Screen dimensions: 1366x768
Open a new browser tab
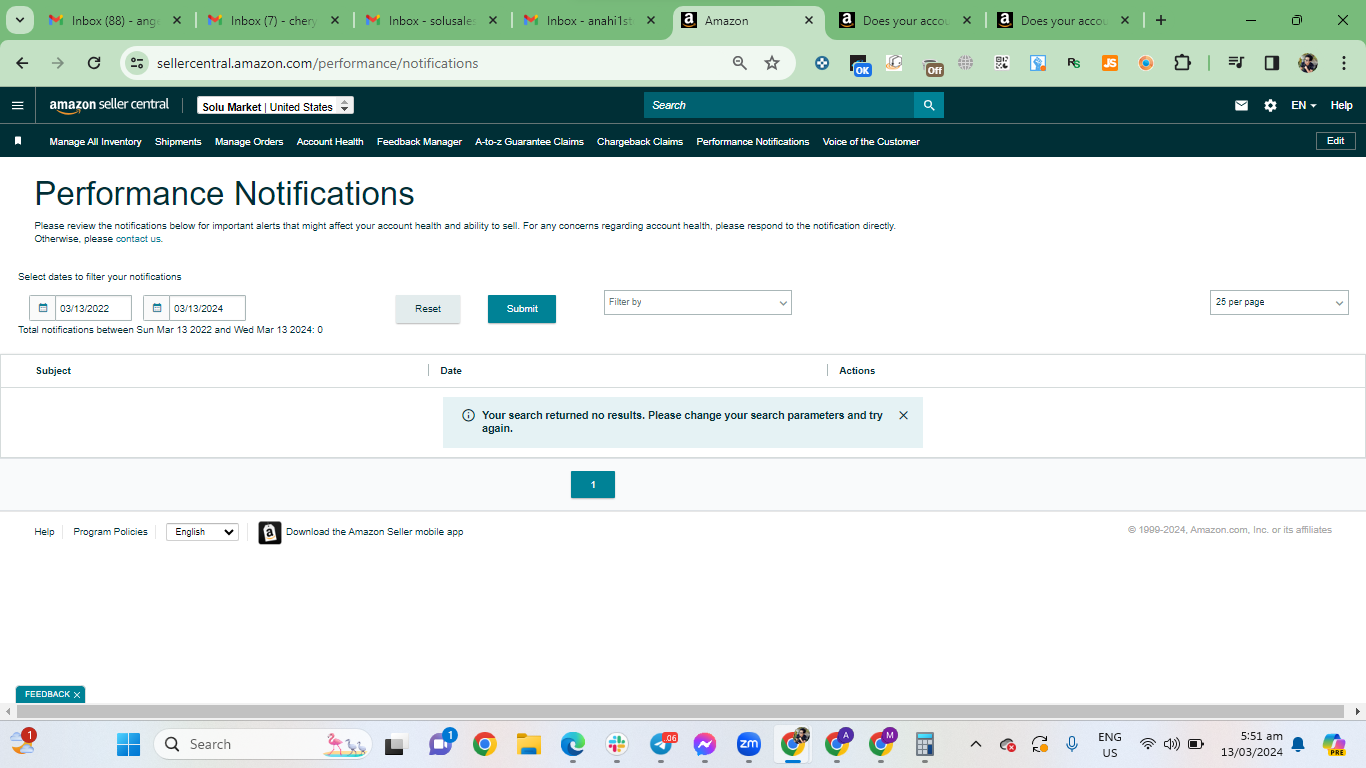coord(1161,20)
